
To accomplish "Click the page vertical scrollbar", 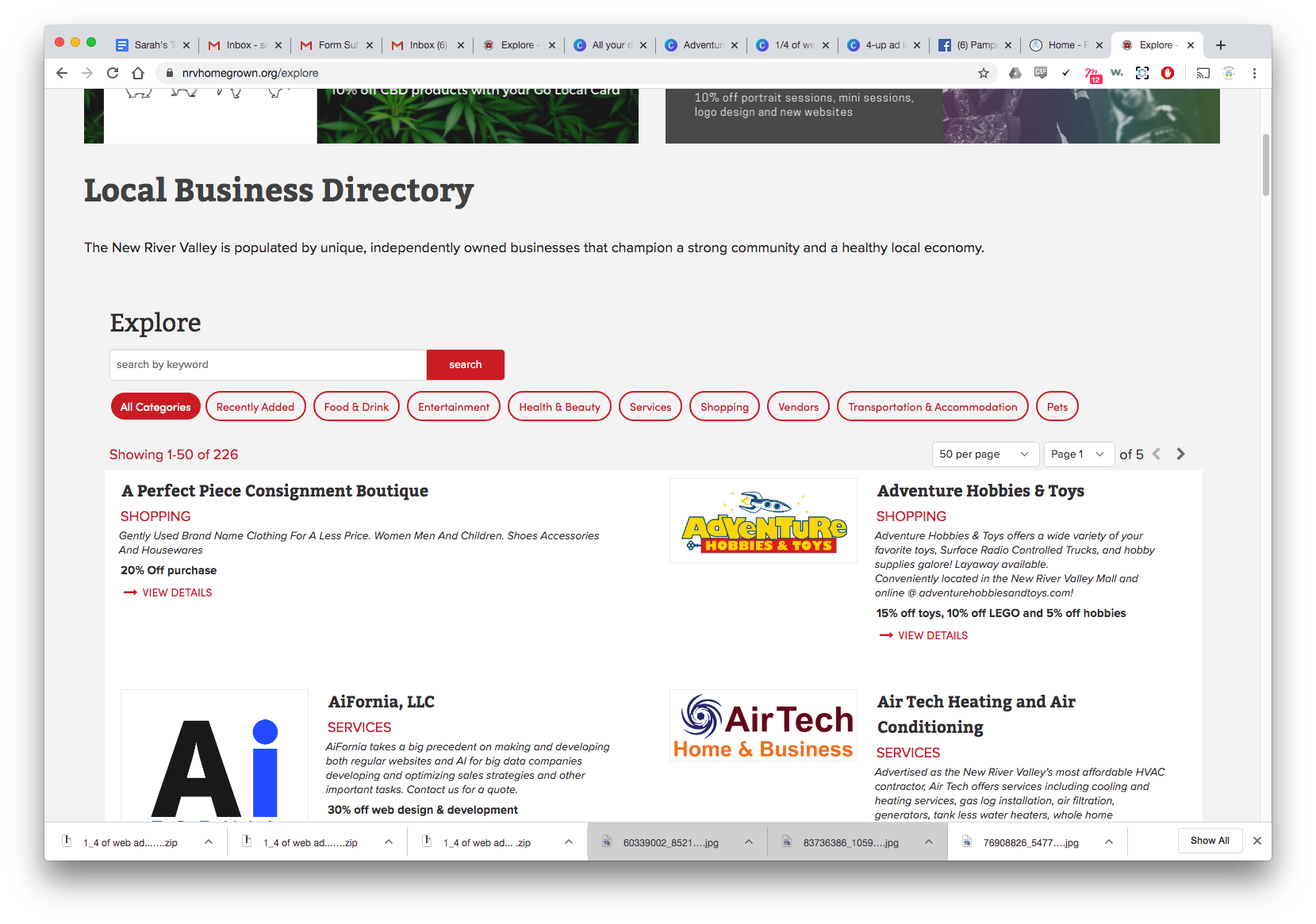I will point(1265,165).
